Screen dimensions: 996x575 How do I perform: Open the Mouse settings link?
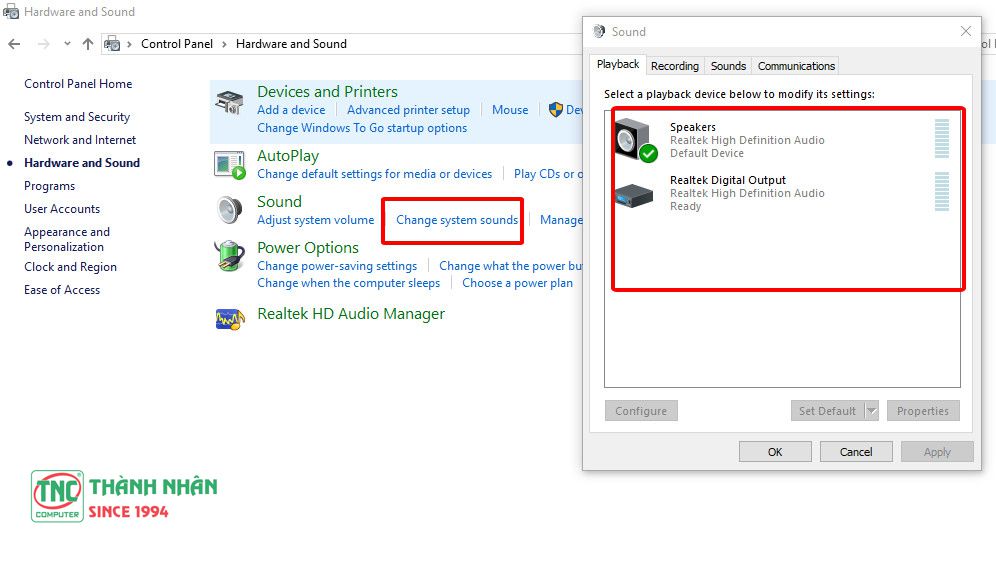510,110
